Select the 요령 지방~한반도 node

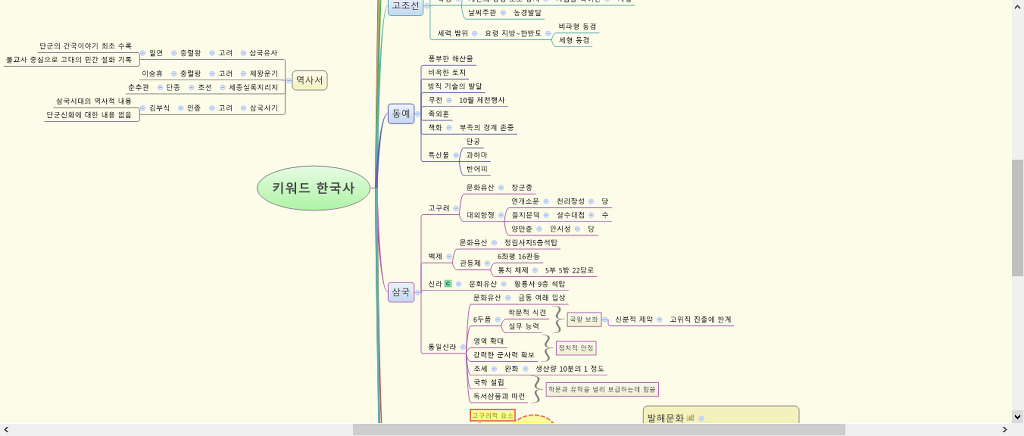(x=513, y=33)
